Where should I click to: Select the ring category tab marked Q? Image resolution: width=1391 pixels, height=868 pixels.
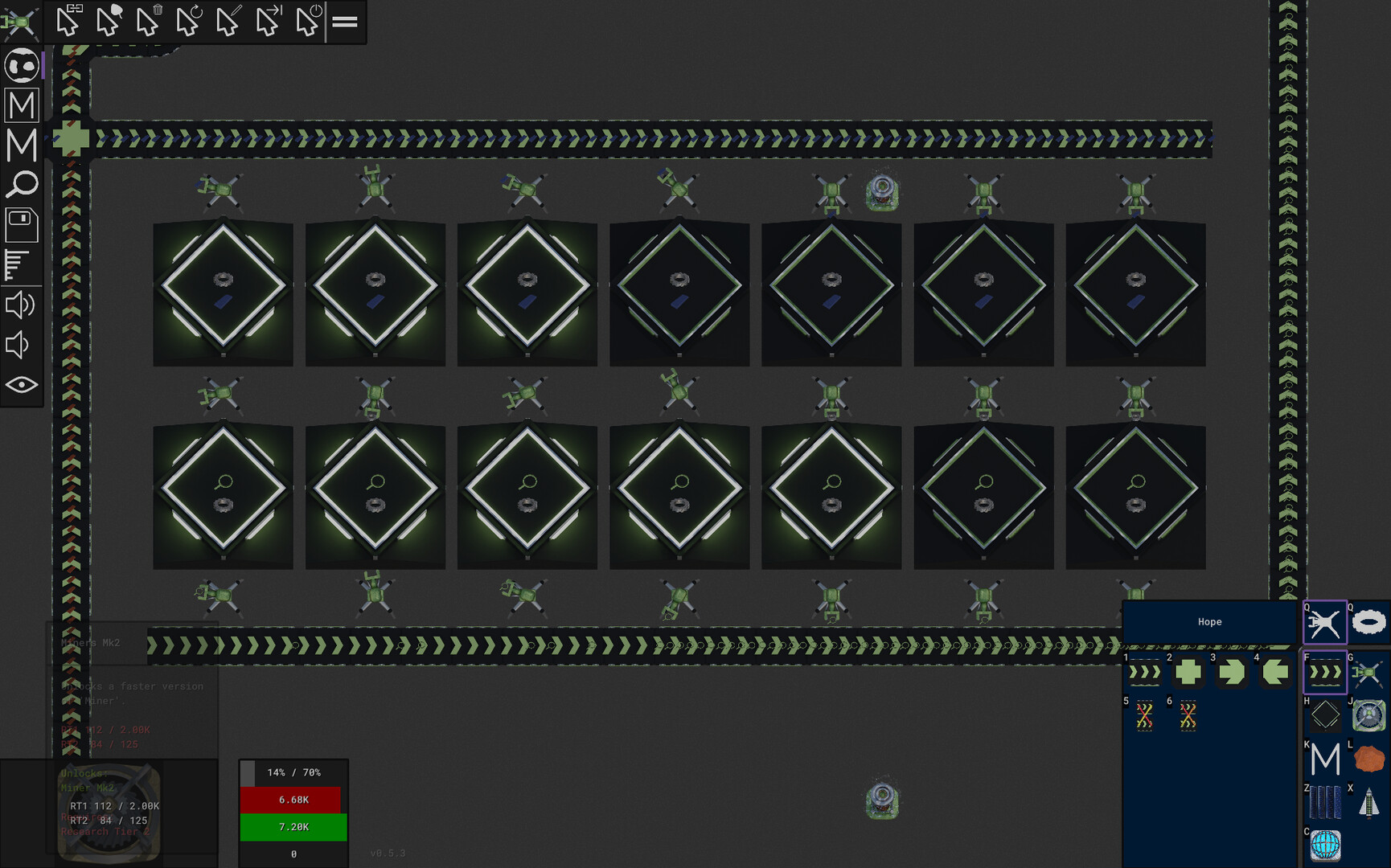pyautogui.click(x=1368, y=622)
